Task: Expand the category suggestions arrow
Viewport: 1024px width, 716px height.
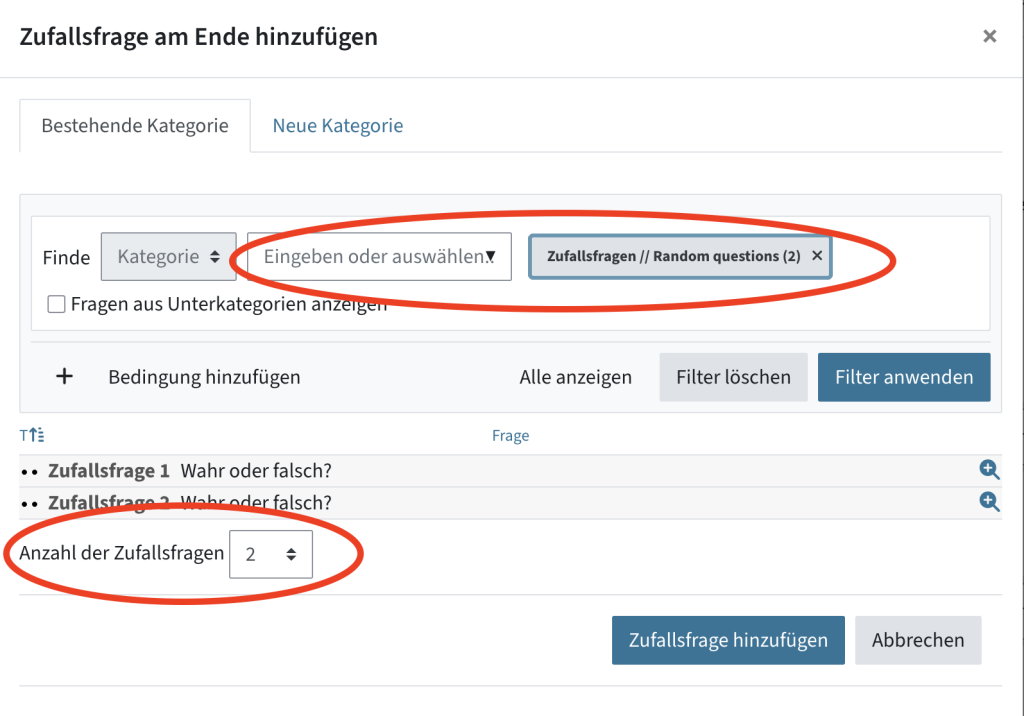Action: click(490, 257)
